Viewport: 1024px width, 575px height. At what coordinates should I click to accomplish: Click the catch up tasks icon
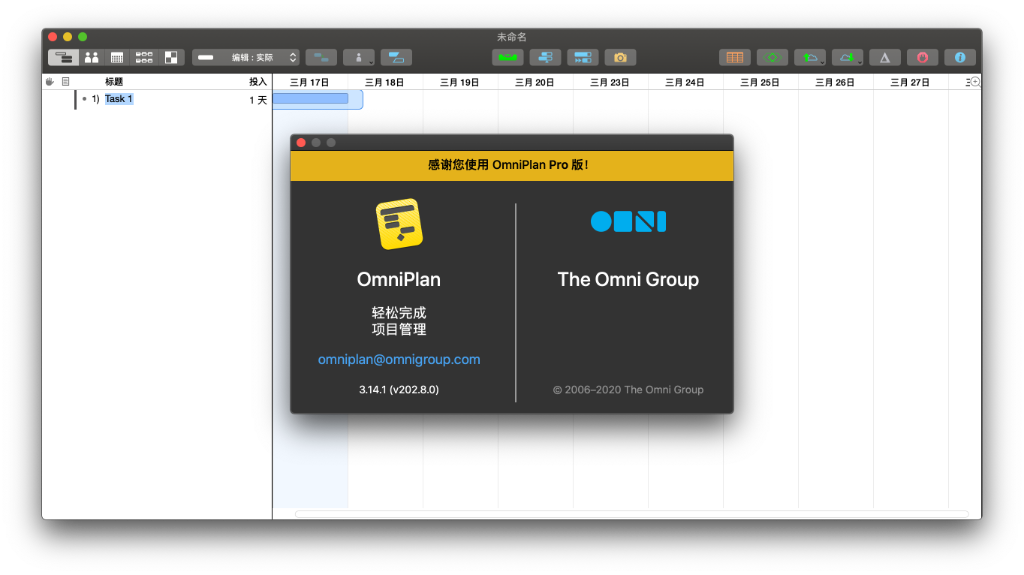545,58
